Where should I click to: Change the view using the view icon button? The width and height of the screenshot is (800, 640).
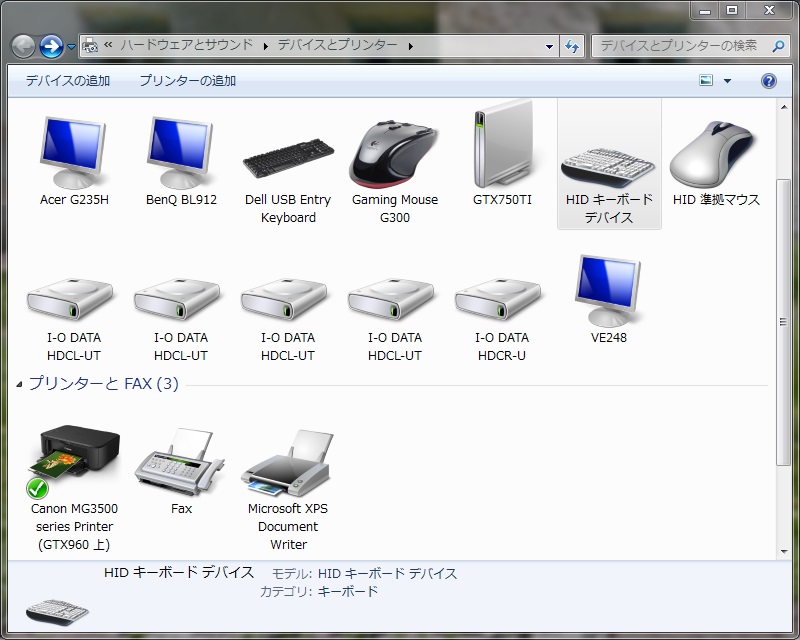click(x=706, y=80)
